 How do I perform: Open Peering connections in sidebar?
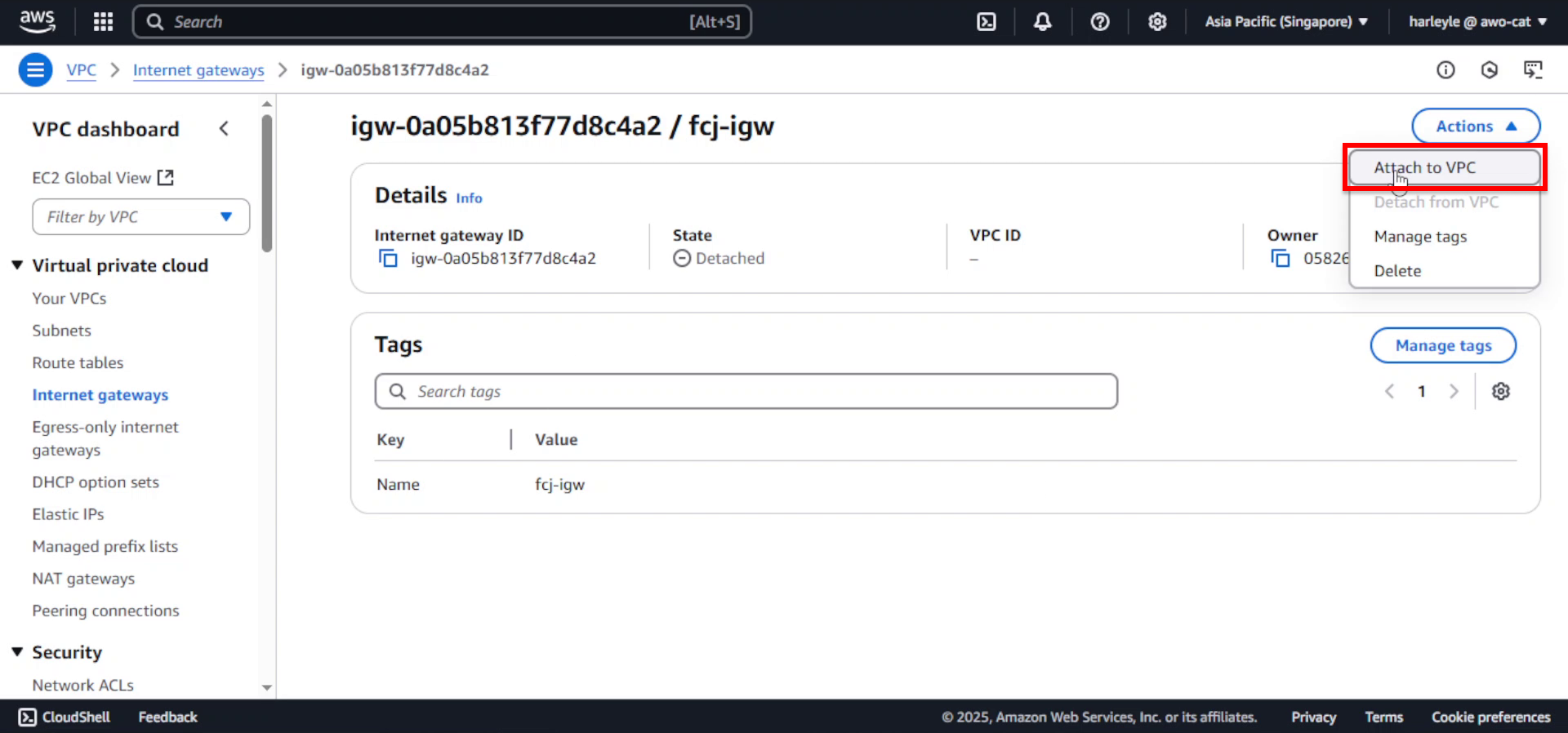(x=105, y=611)
